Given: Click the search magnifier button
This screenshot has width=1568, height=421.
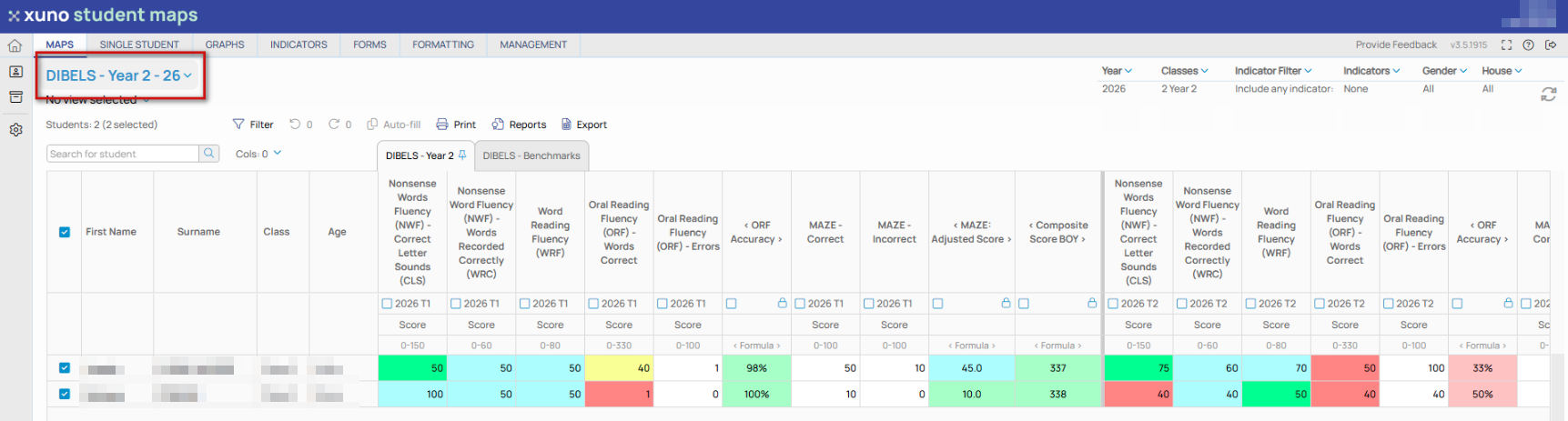Looking at the screenshot, I should pyautogui.click(x=209, y=154).
